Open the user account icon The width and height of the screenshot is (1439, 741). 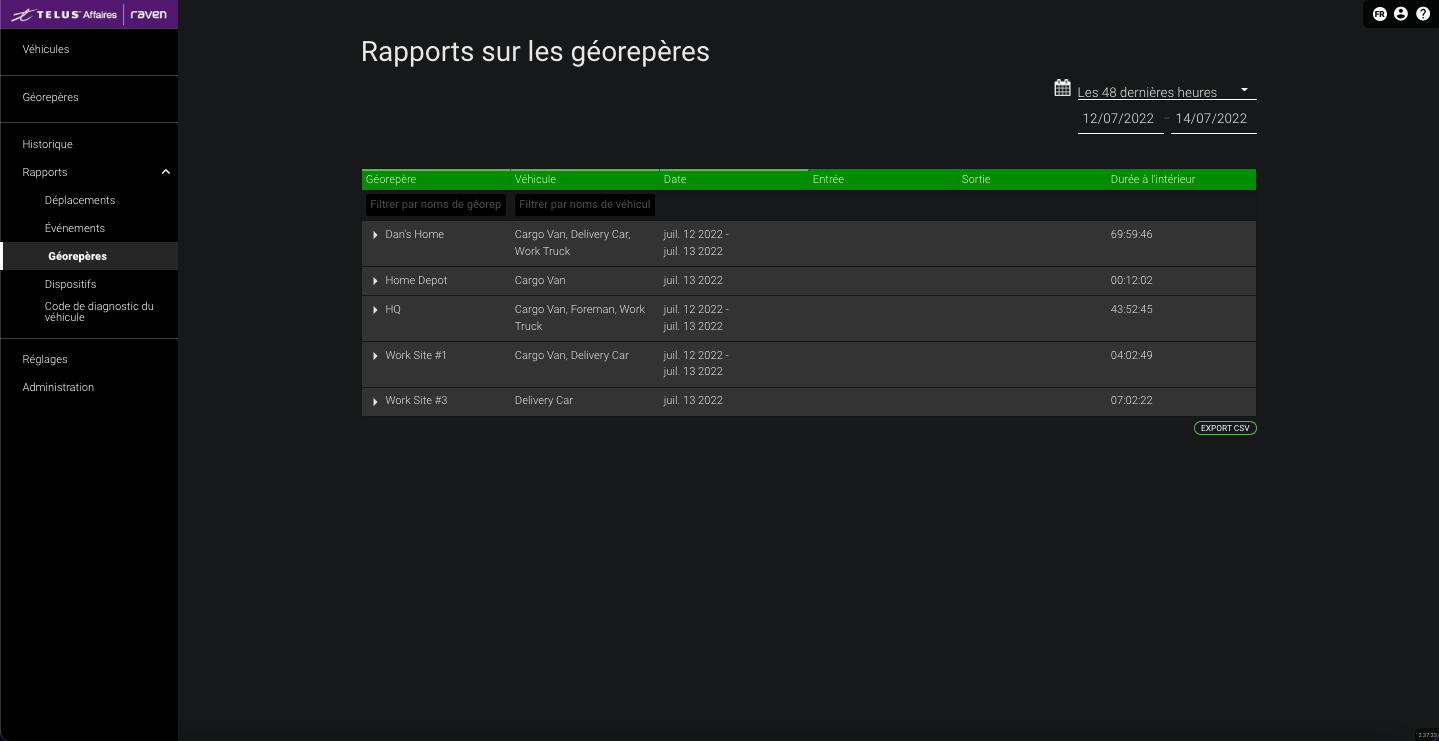tap(1401, 14)
